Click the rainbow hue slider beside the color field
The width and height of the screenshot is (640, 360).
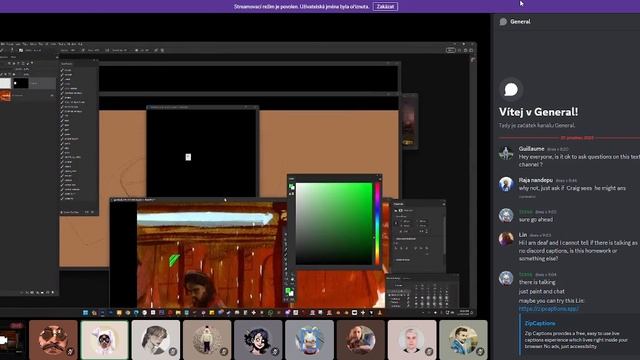tap(378, 224)
